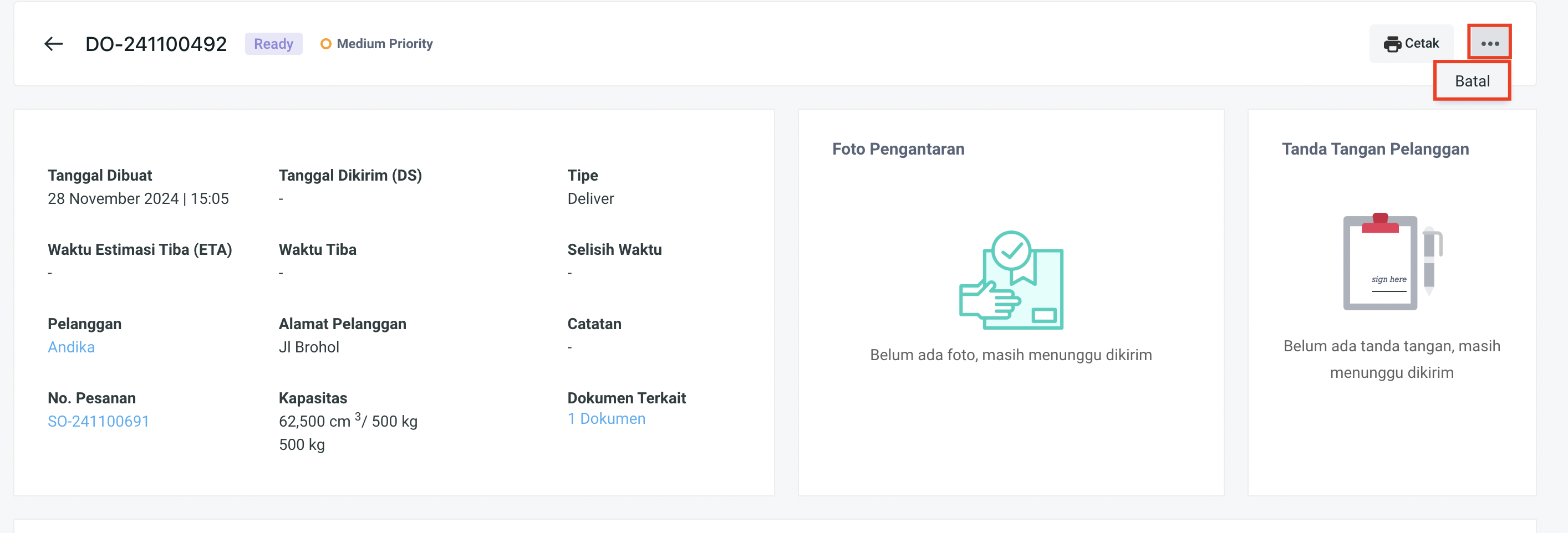This screenshot has height=533, width=1568.
Task: Click the Ready status badge
Action: click(273, 44)
